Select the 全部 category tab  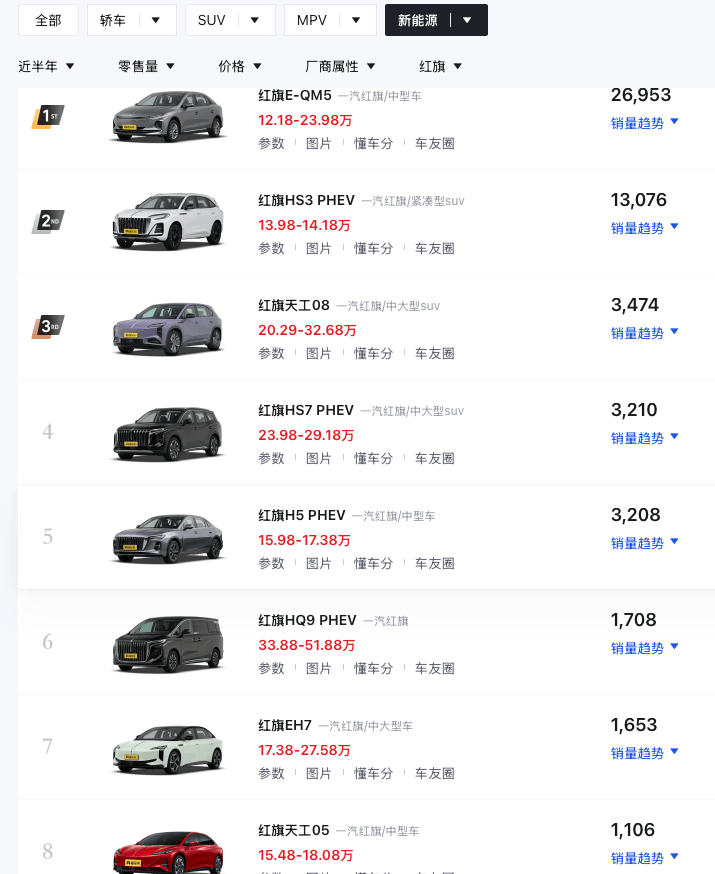(x=48, y=20)
